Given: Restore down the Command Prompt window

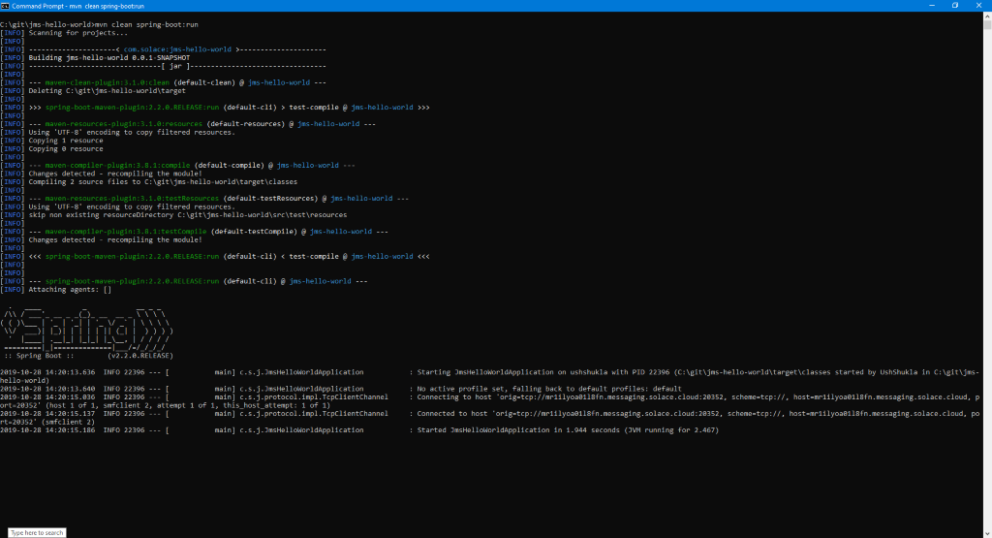Looking at the screenshot, I should point(954,5).
